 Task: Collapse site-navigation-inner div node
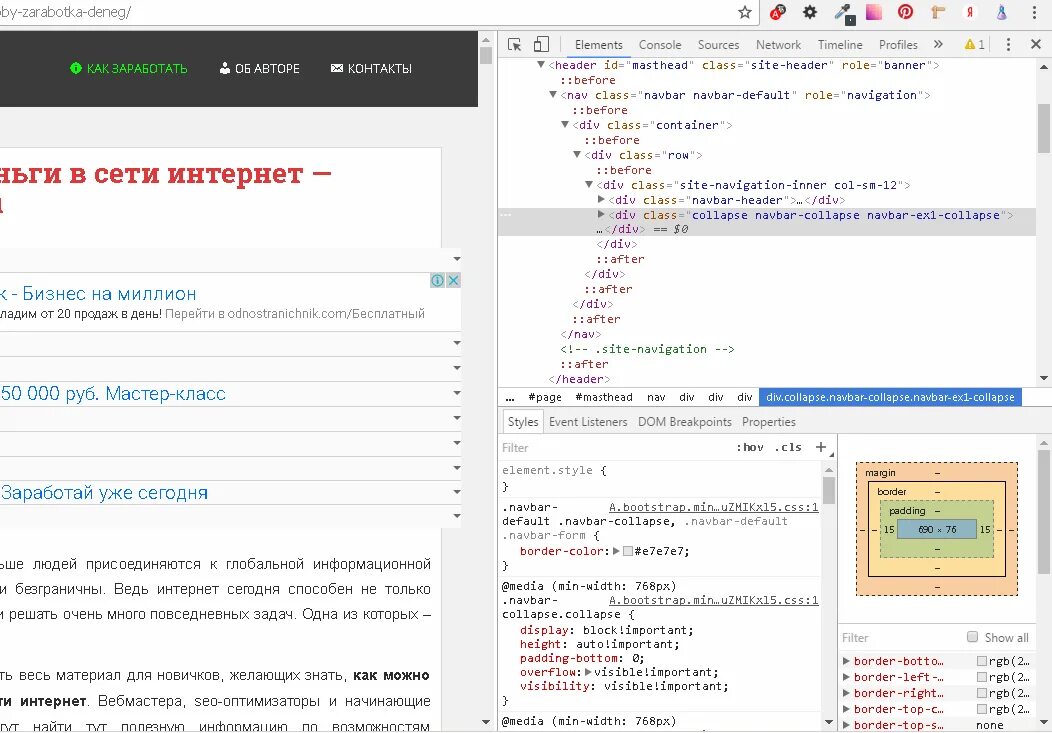(x=589, y=185)
